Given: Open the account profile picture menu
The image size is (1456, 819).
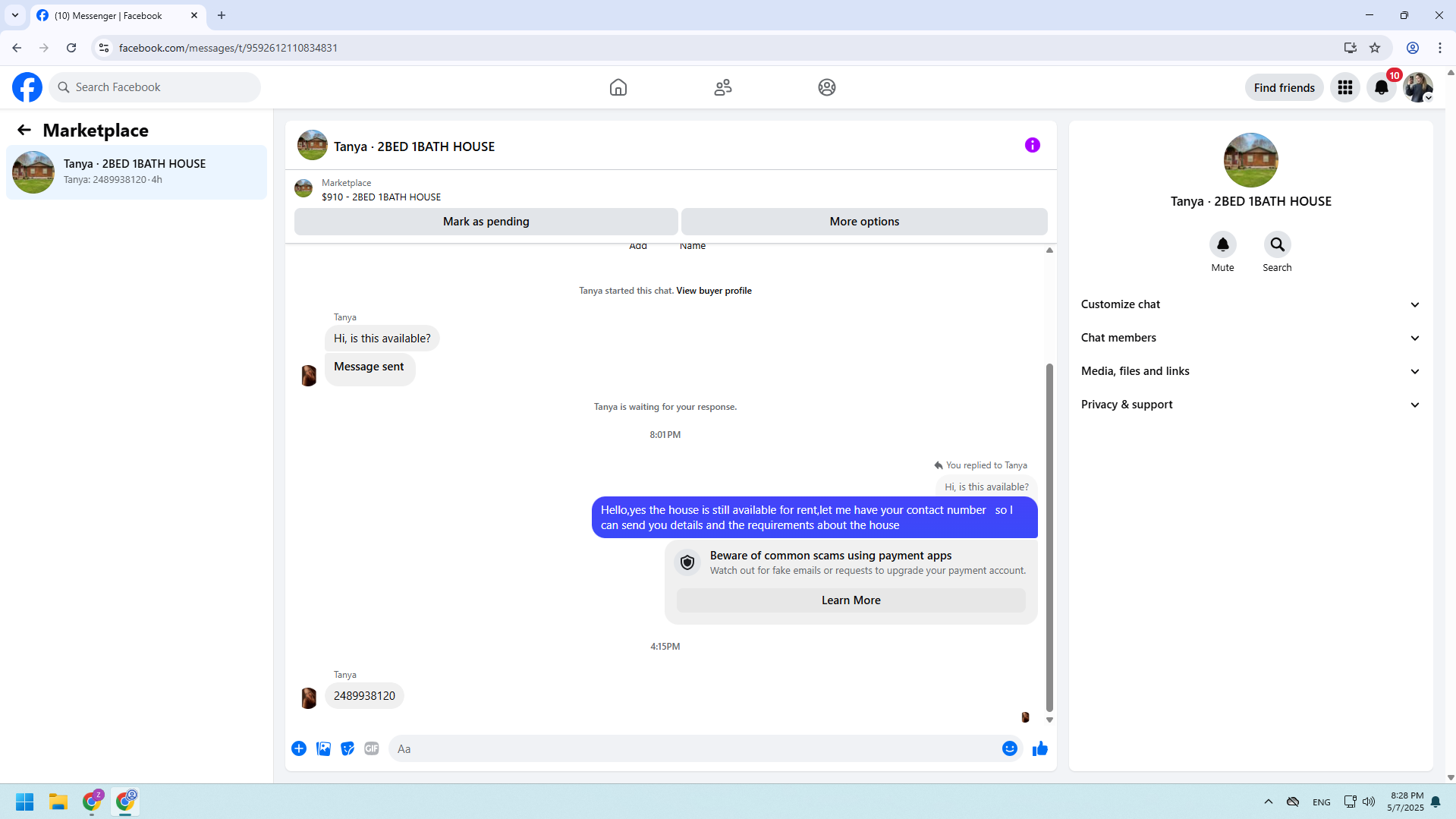Looking at the screenshot, I should (1418, 87).
